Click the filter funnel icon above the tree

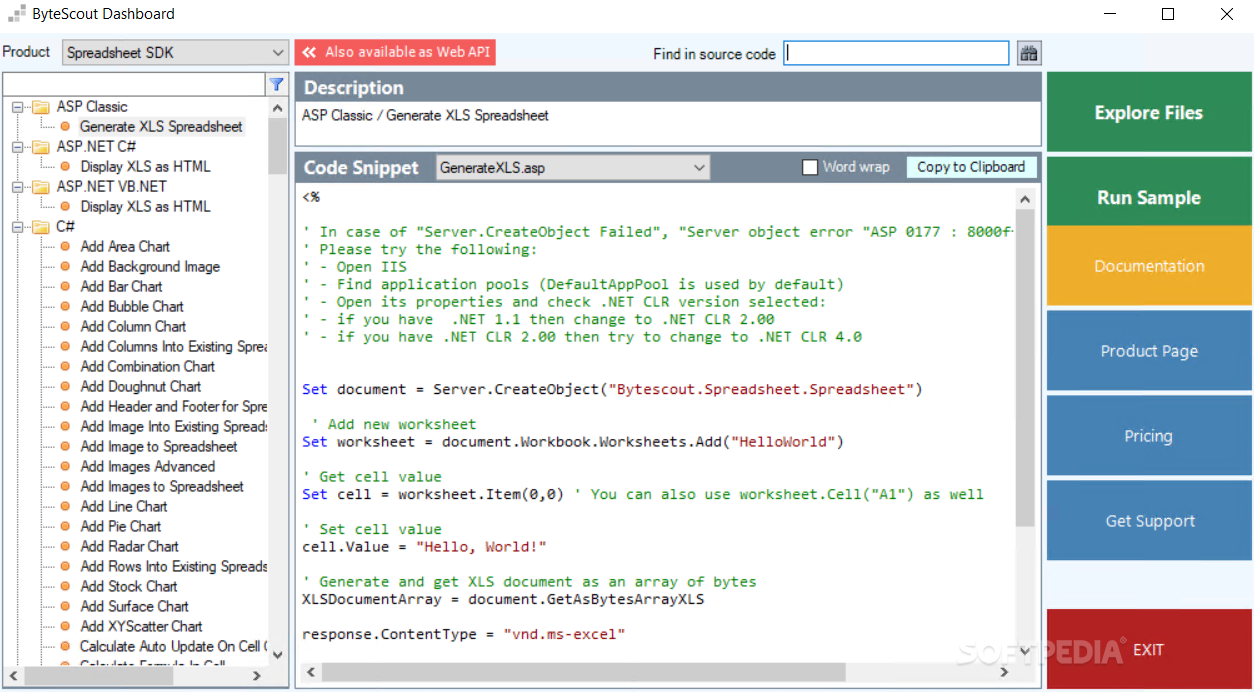pyautogui.click(x=276, y=84)
